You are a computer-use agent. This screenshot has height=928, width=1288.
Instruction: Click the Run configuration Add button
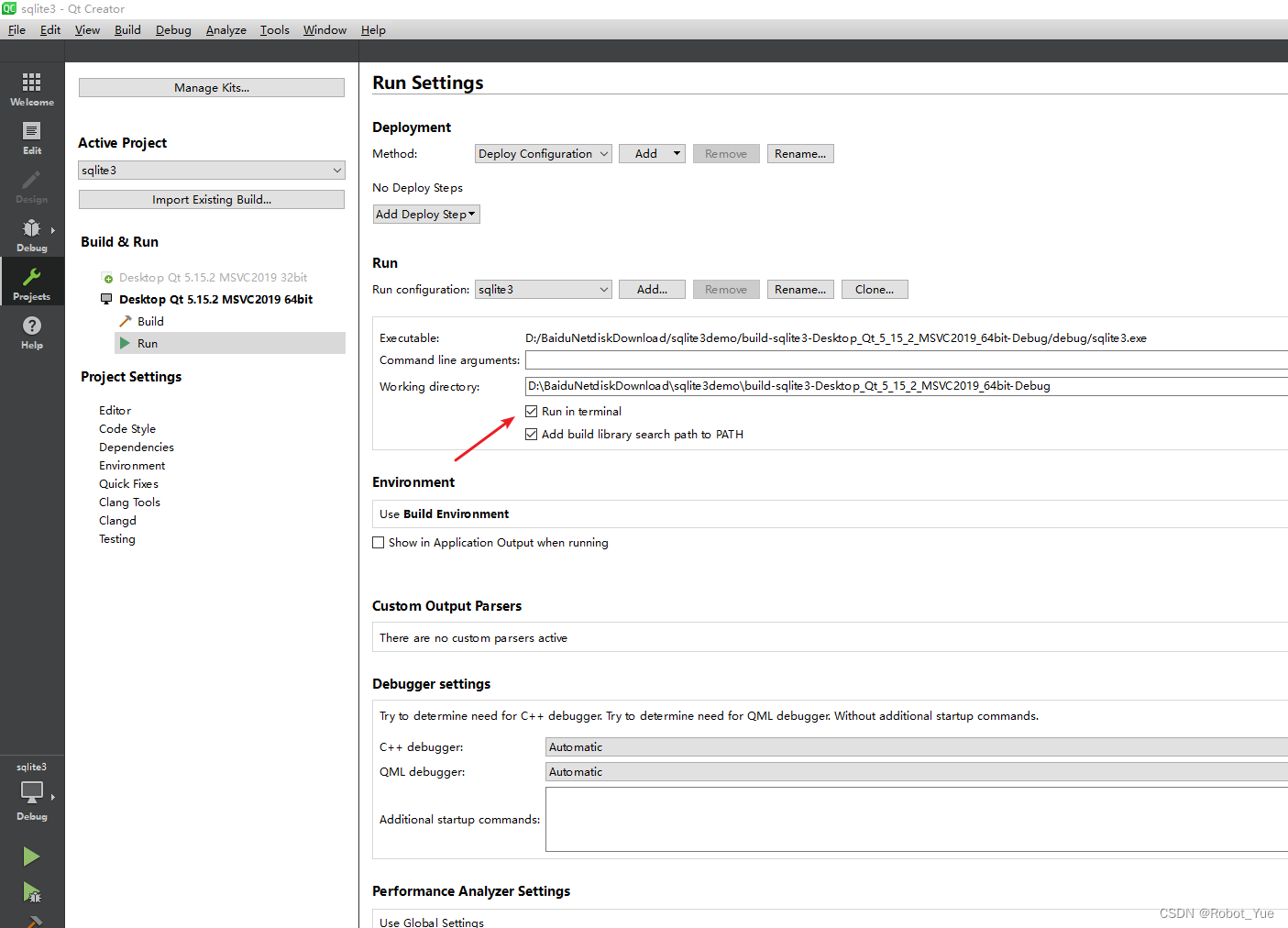point(652,289)
